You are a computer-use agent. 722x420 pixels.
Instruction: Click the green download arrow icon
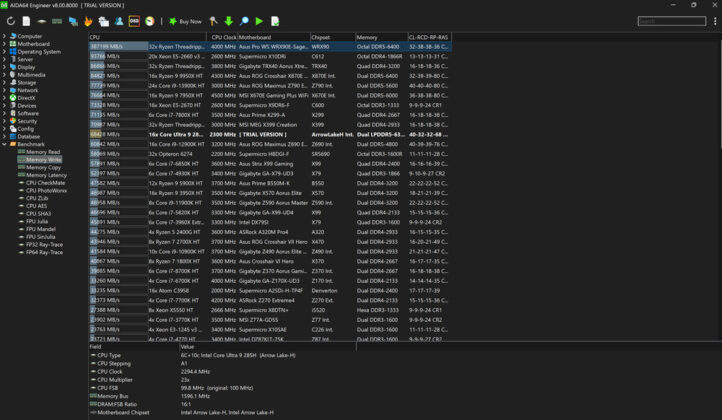[228, 21]
